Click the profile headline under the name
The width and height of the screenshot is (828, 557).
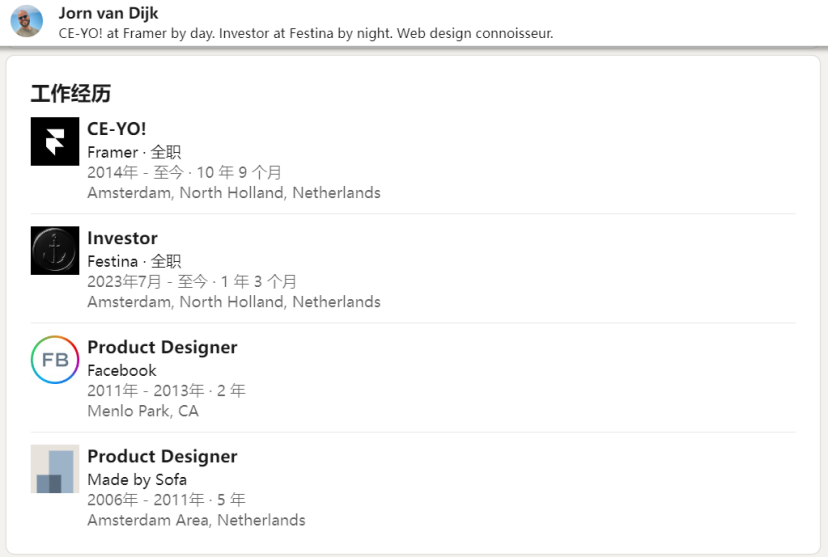306,33
